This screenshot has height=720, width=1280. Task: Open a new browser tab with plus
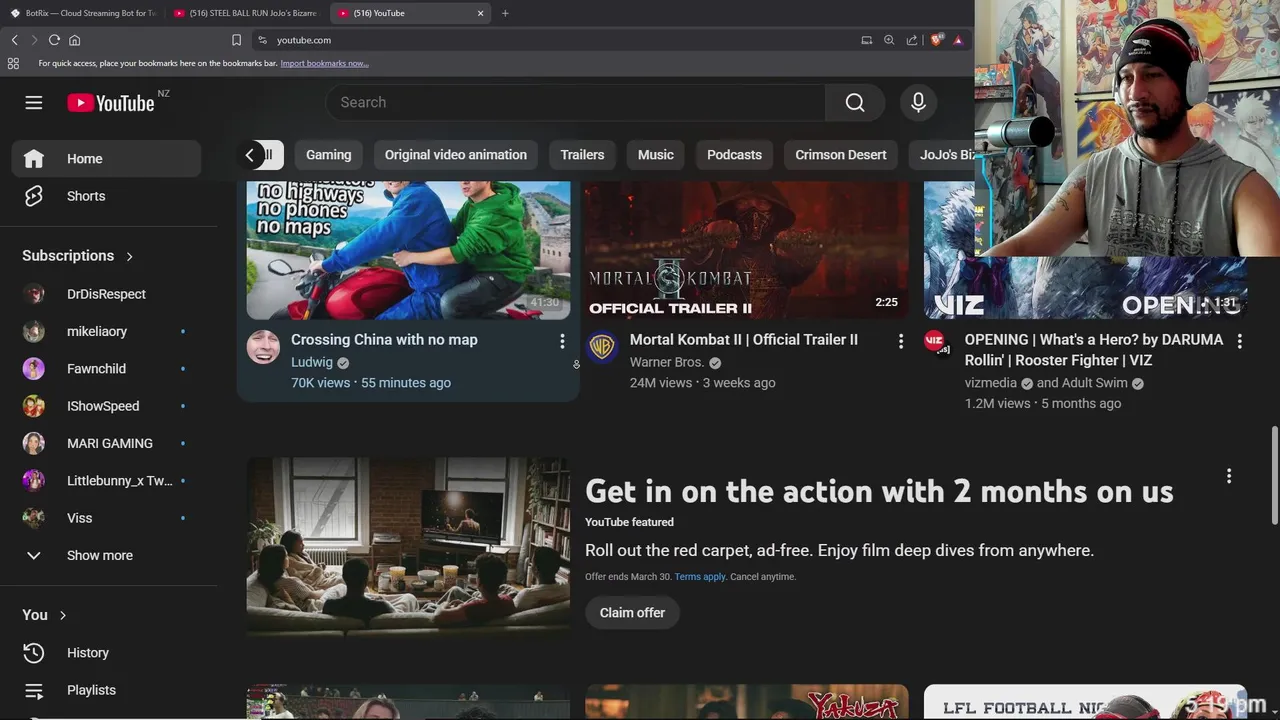505,13
